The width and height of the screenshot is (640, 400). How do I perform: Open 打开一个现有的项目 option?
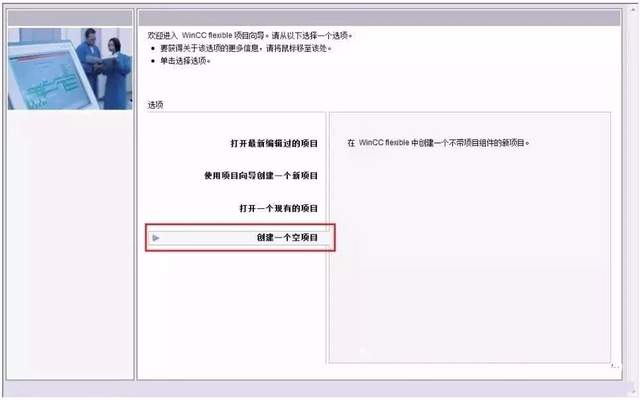coord(278,208)
